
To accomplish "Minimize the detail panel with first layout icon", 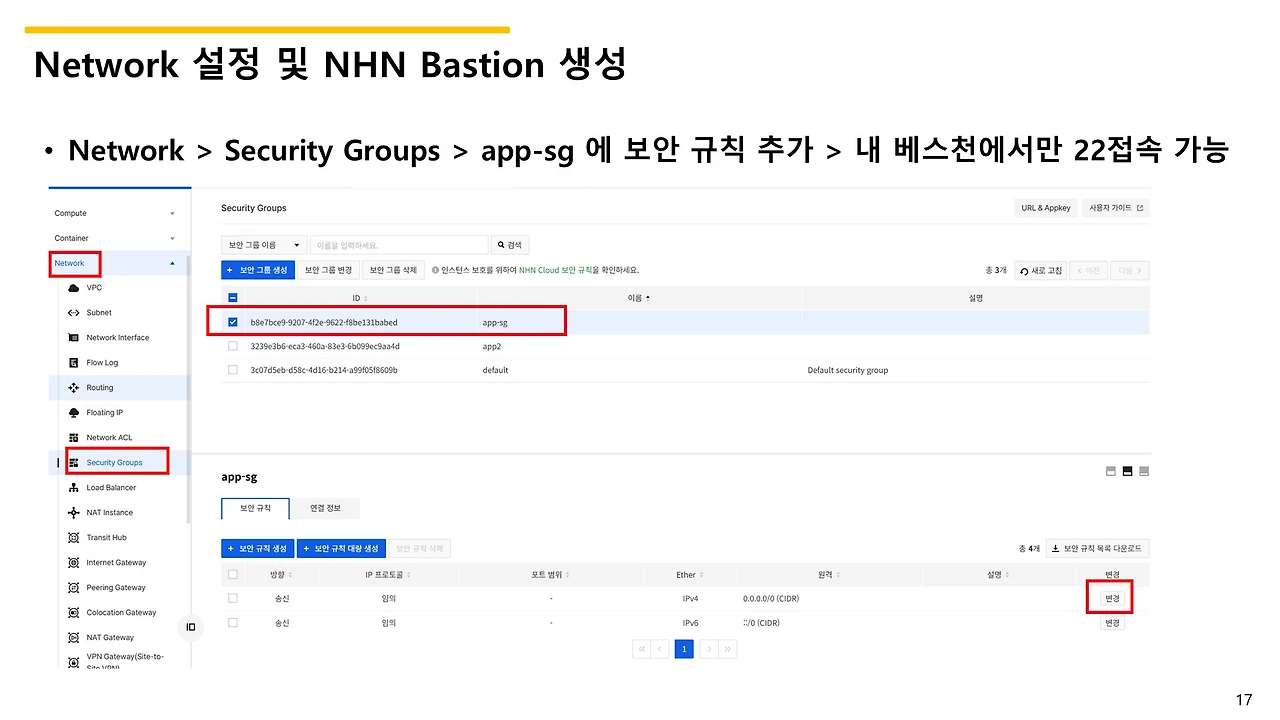I will (1111, 471).
